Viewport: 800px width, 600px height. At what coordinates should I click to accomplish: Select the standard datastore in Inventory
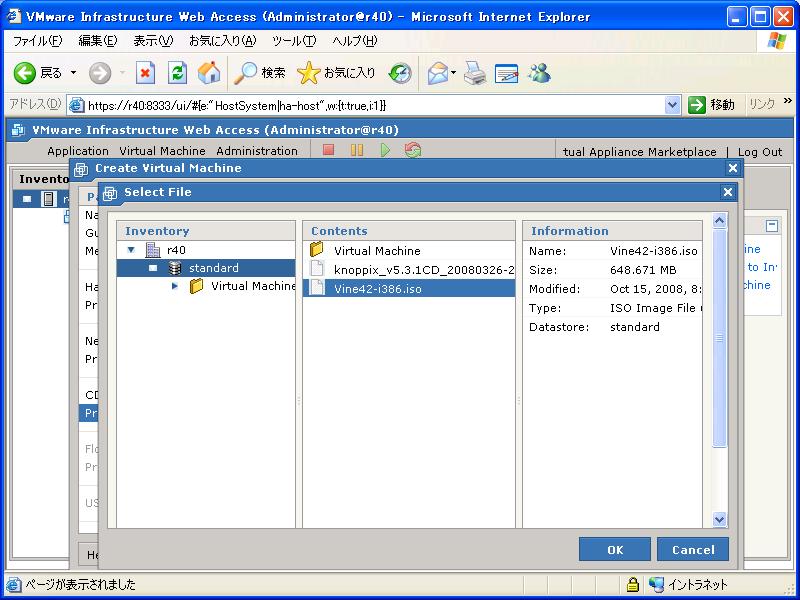click(x=206, y=268)
